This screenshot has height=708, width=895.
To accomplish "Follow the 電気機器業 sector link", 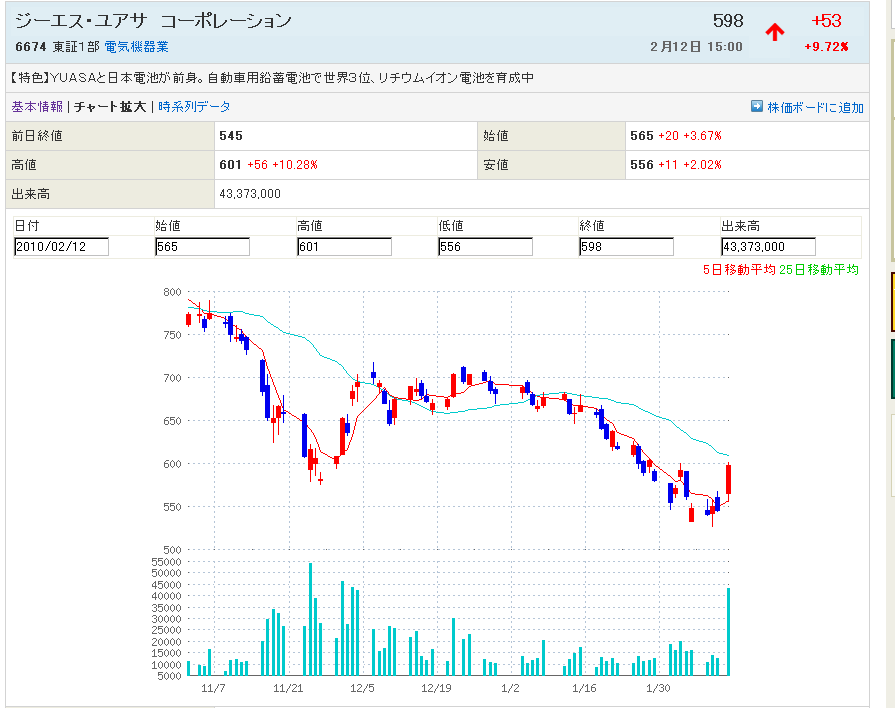I will (136, 47).
